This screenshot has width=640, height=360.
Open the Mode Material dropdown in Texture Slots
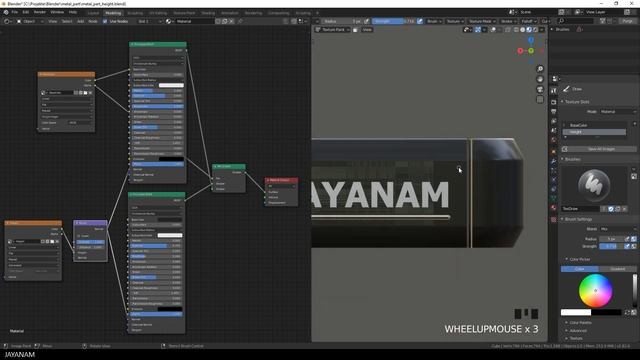coord(618,111)
